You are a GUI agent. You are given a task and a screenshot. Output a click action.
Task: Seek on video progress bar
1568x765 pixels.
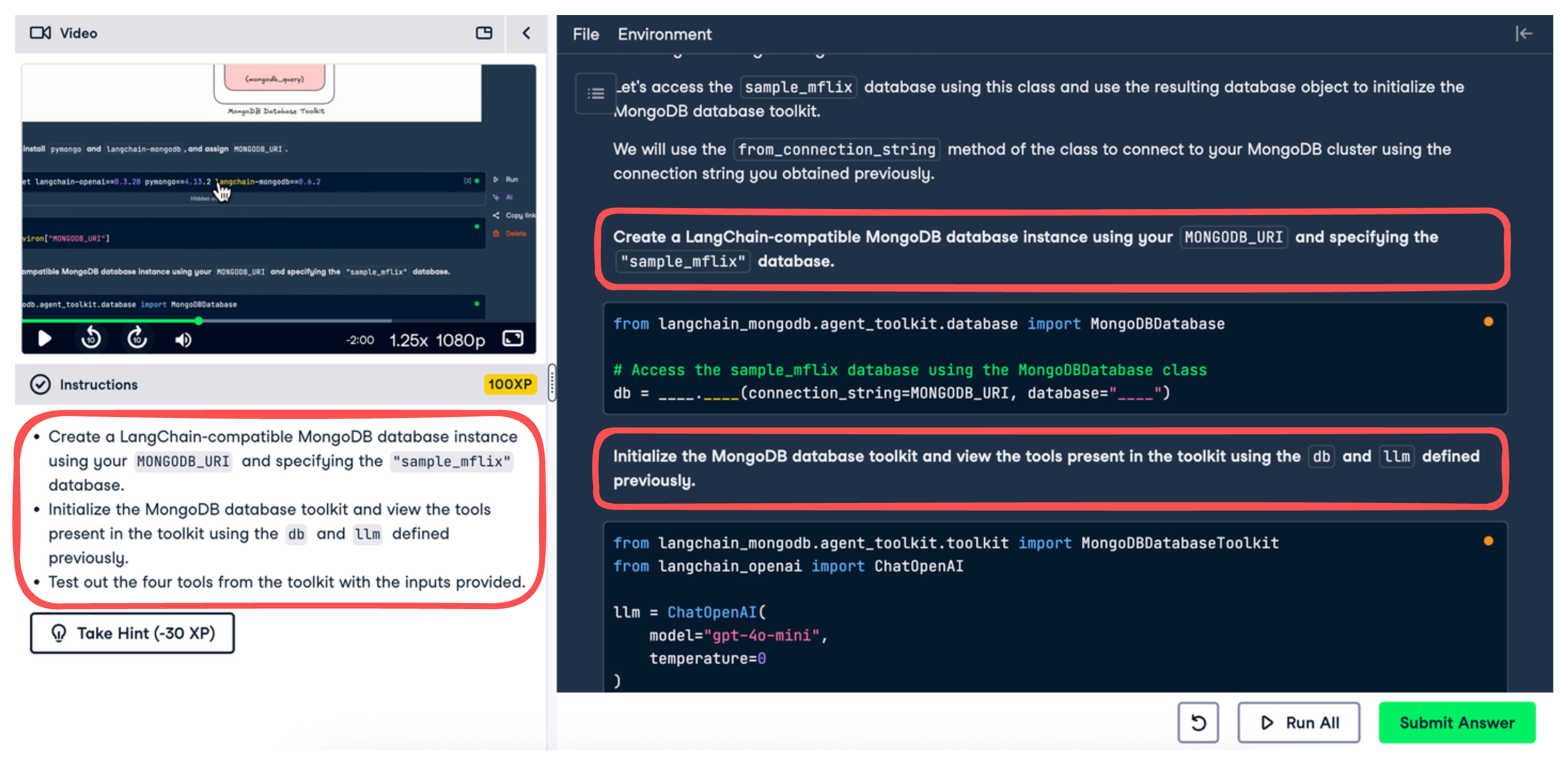[304, 320]
